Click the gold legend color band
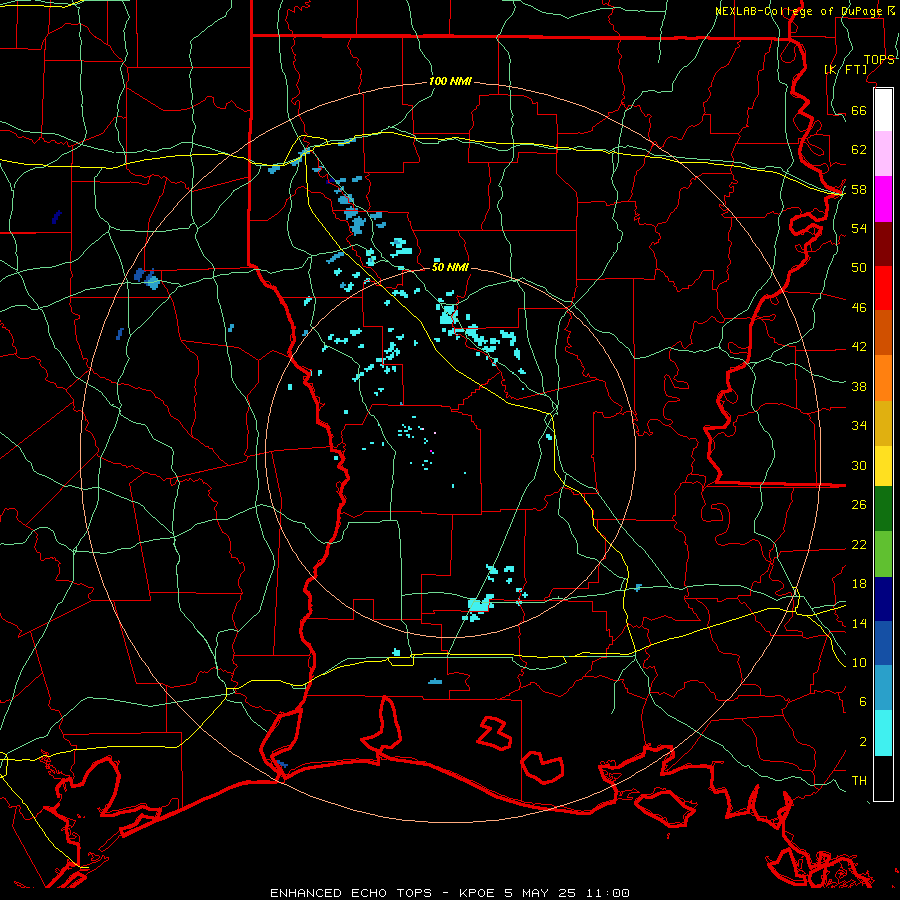Viewport: 900px width, 900px height. tap(883, 423)
